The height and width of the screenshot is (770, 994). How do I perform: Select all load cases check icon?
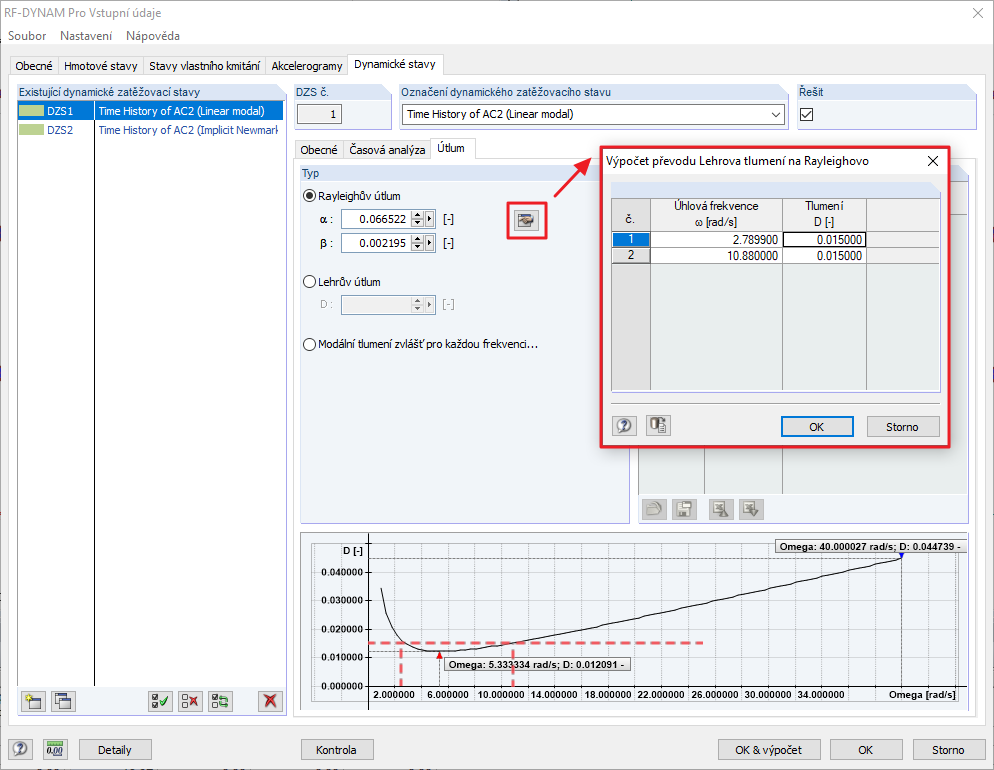pyautogui.click(x=160, y=701)
